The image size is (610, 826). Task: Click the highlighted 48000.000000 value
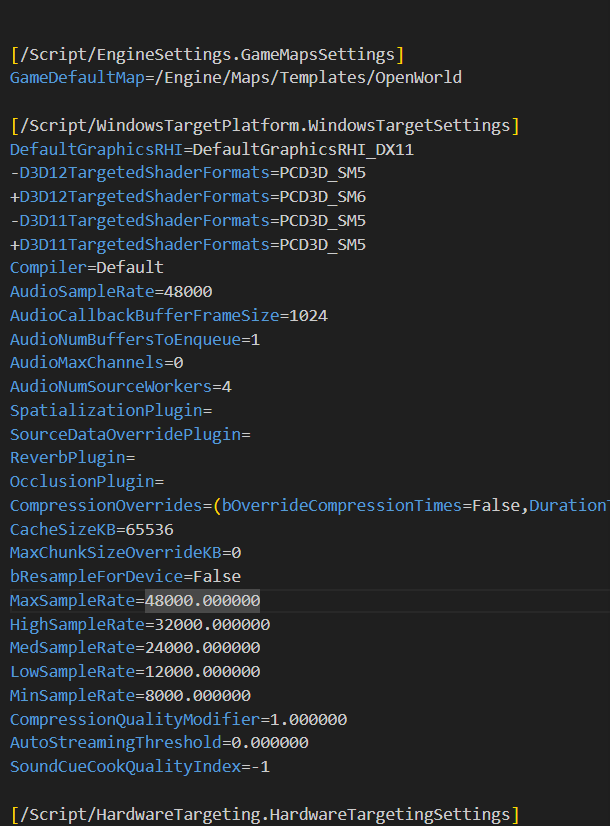pyautogui.click(x=203, y=601)
